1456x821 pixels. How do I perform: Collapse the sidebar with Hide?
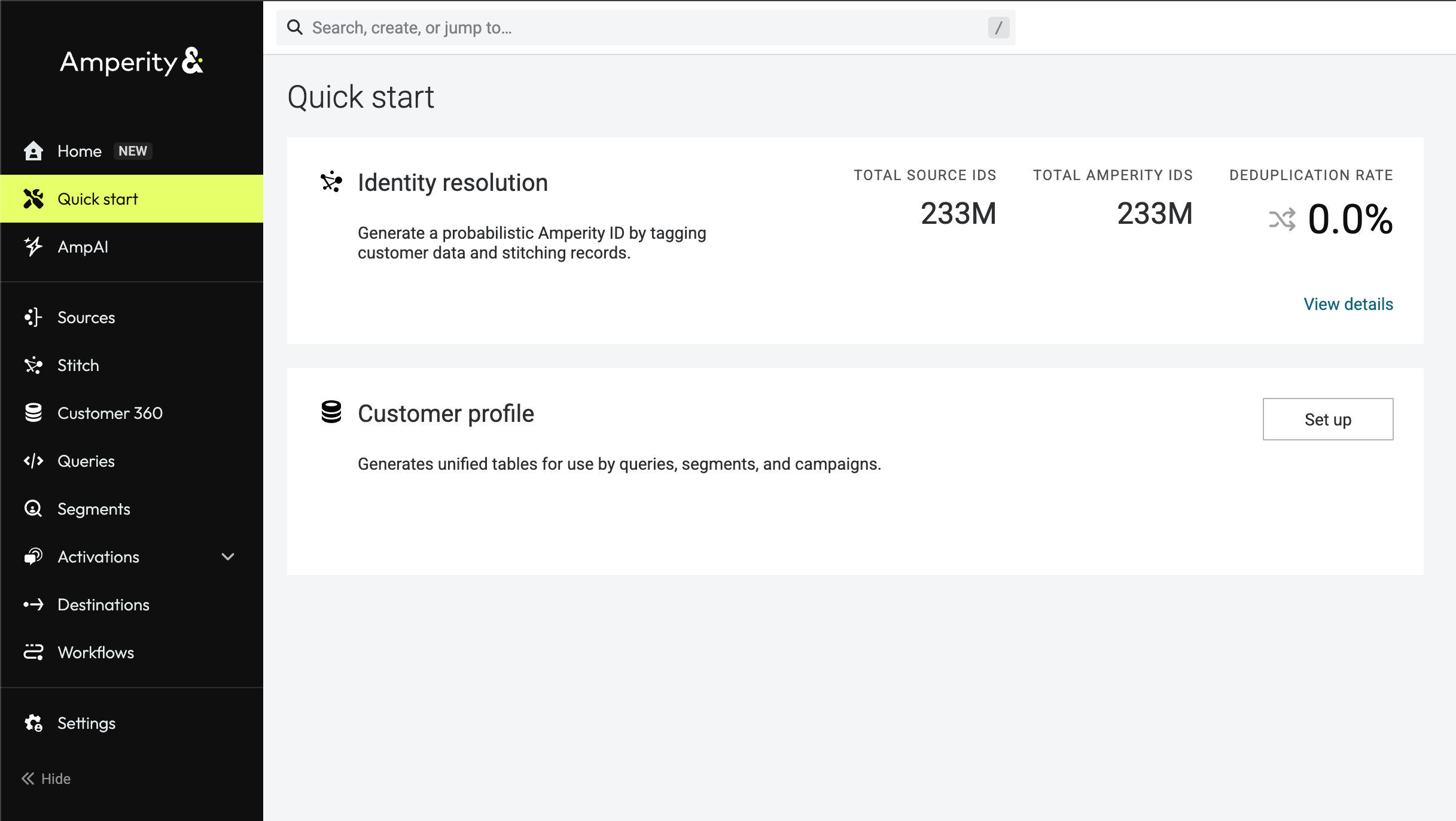(x=46, y=779)
